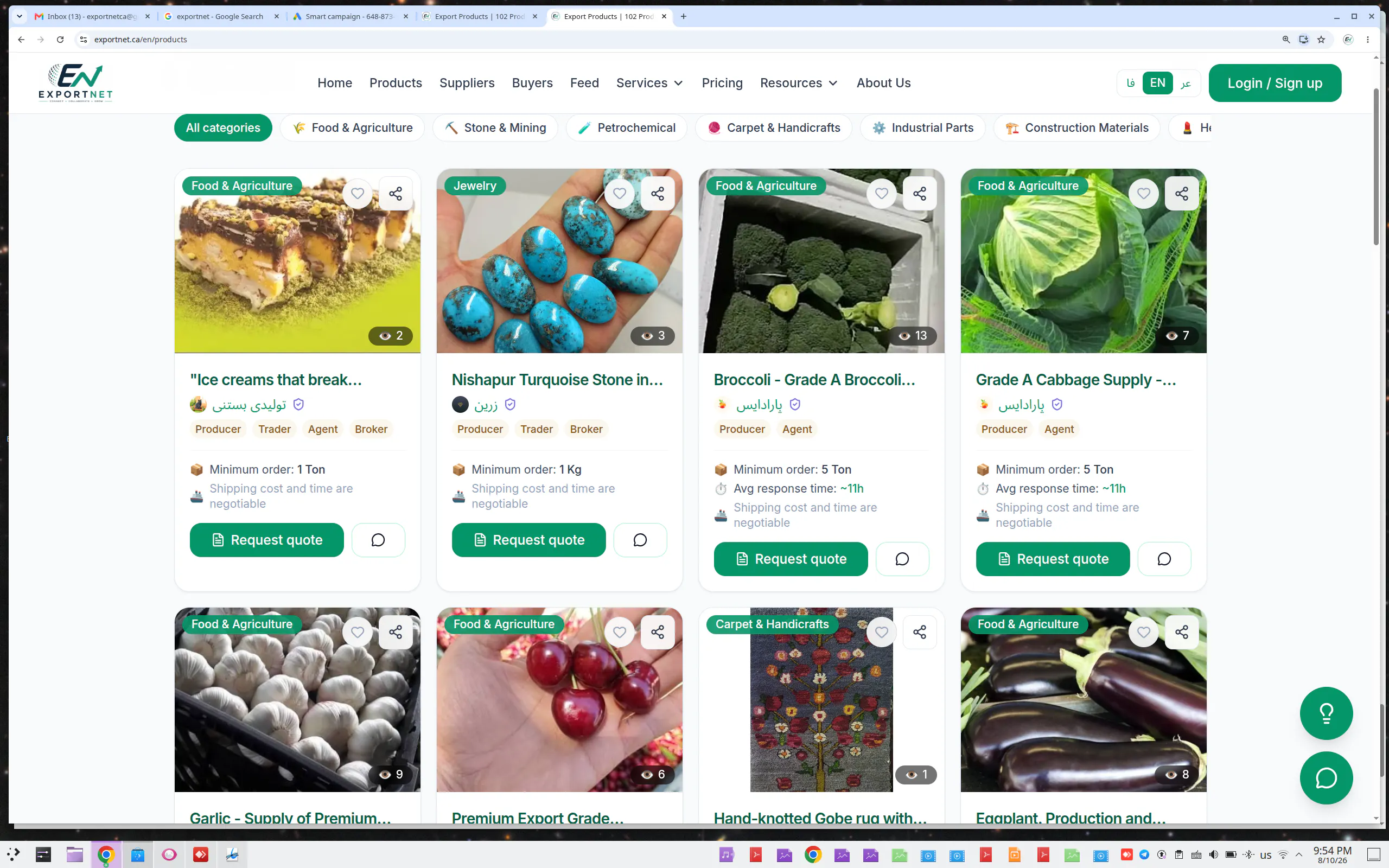This screenshot has width=1389, height=868.
Task: Favorite the Nishapur Turquoise Stone product
Action: (x=619, y=194)
